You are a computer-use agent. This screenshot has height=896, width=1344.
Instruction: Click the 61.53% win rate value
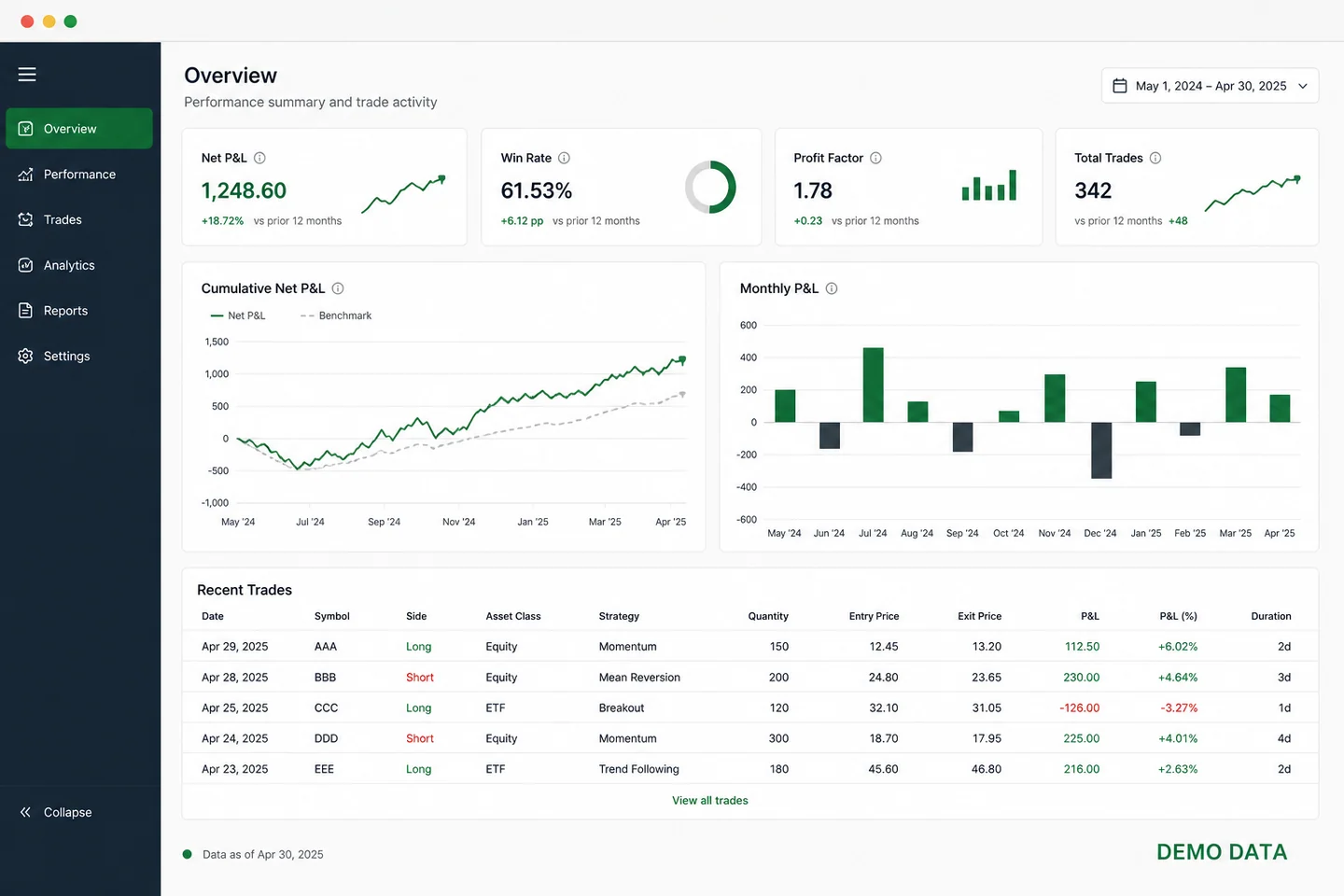(537, 190)
